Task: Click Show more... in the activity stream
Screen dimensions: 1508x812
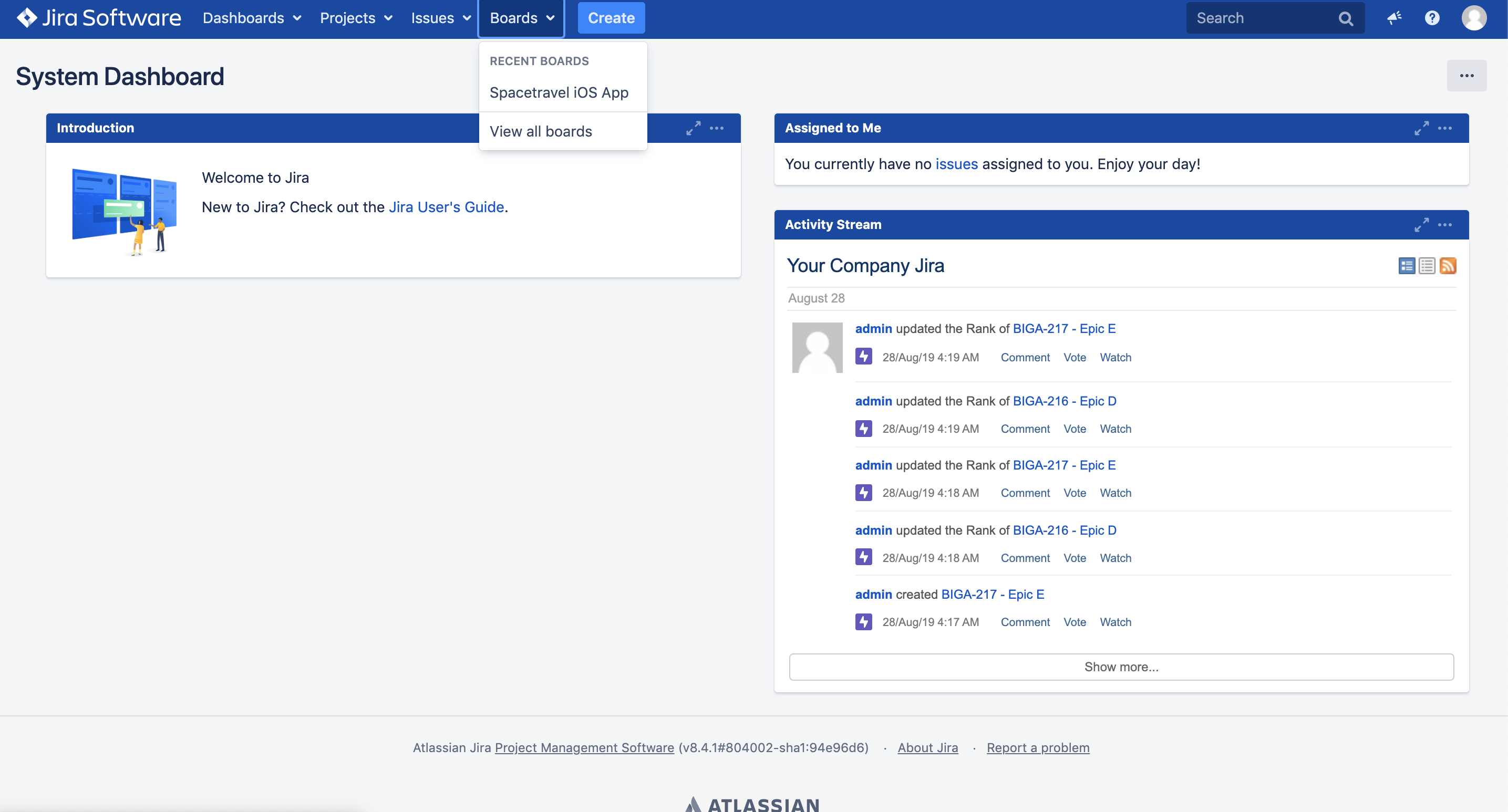Action: pos(1121,667)
